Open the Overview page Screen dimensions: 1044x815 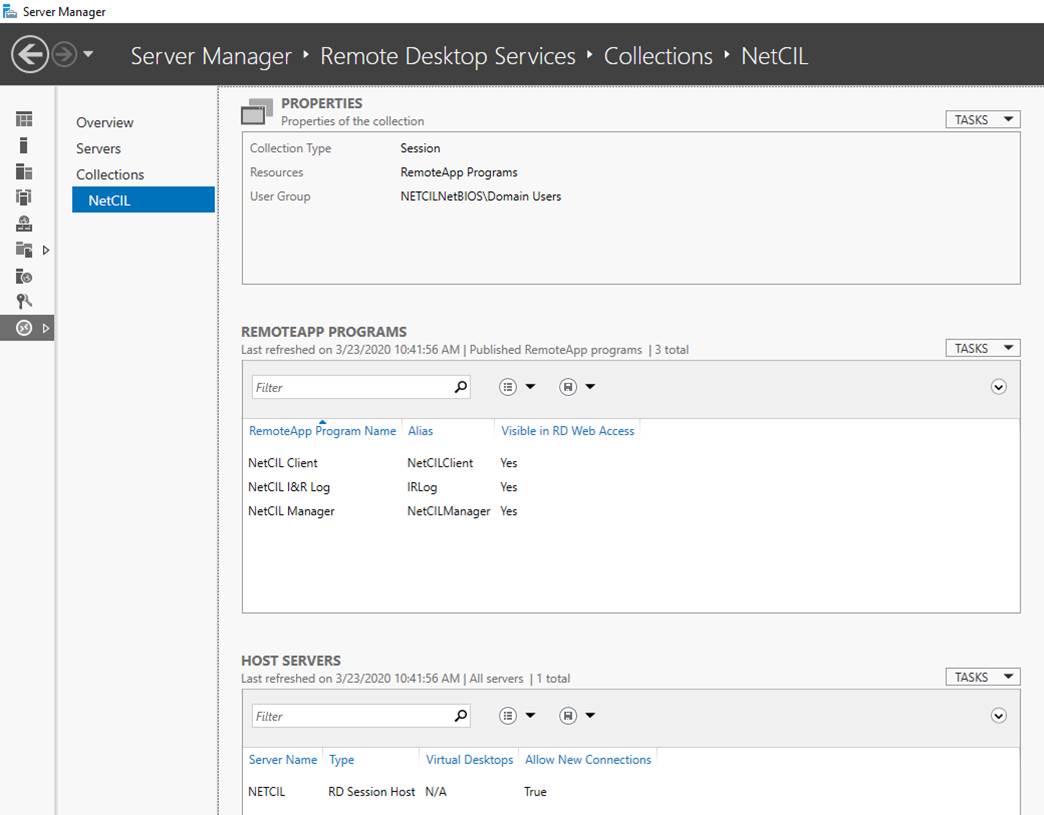pos(105,123)
